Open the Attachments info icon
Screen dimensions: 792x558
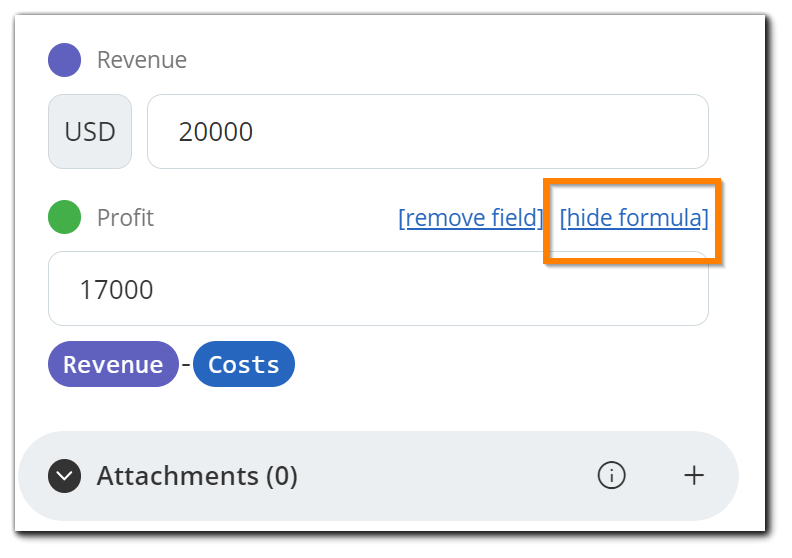(611, 475)
